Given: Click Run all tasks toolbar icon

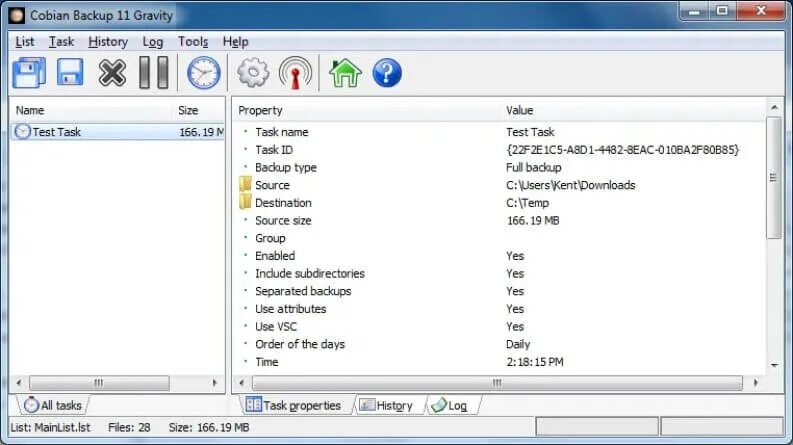Looking at the screenshot, I should [x=29, y=73].
